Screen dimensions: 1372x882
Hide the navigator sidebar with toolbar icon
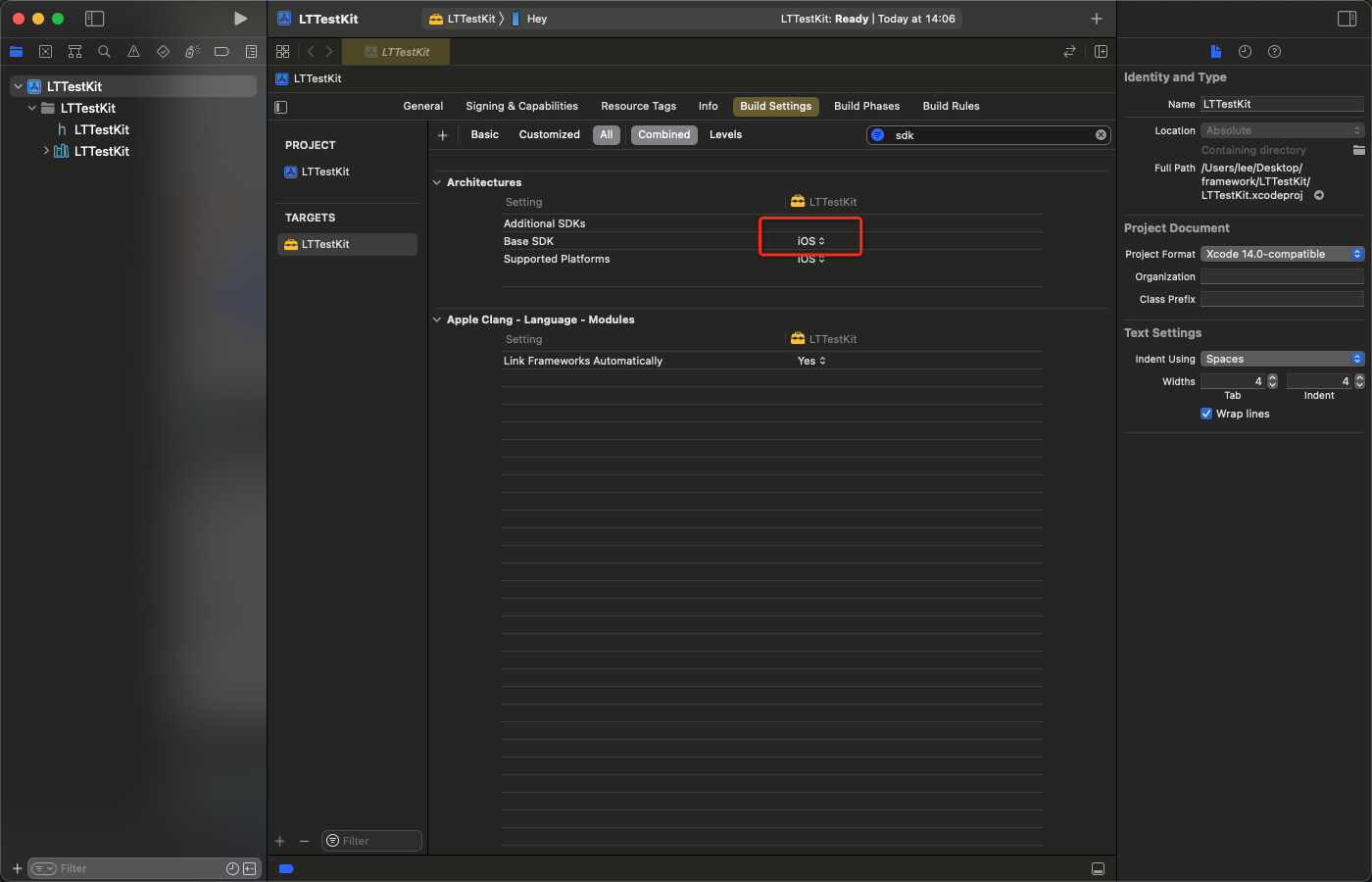[94, 19]
